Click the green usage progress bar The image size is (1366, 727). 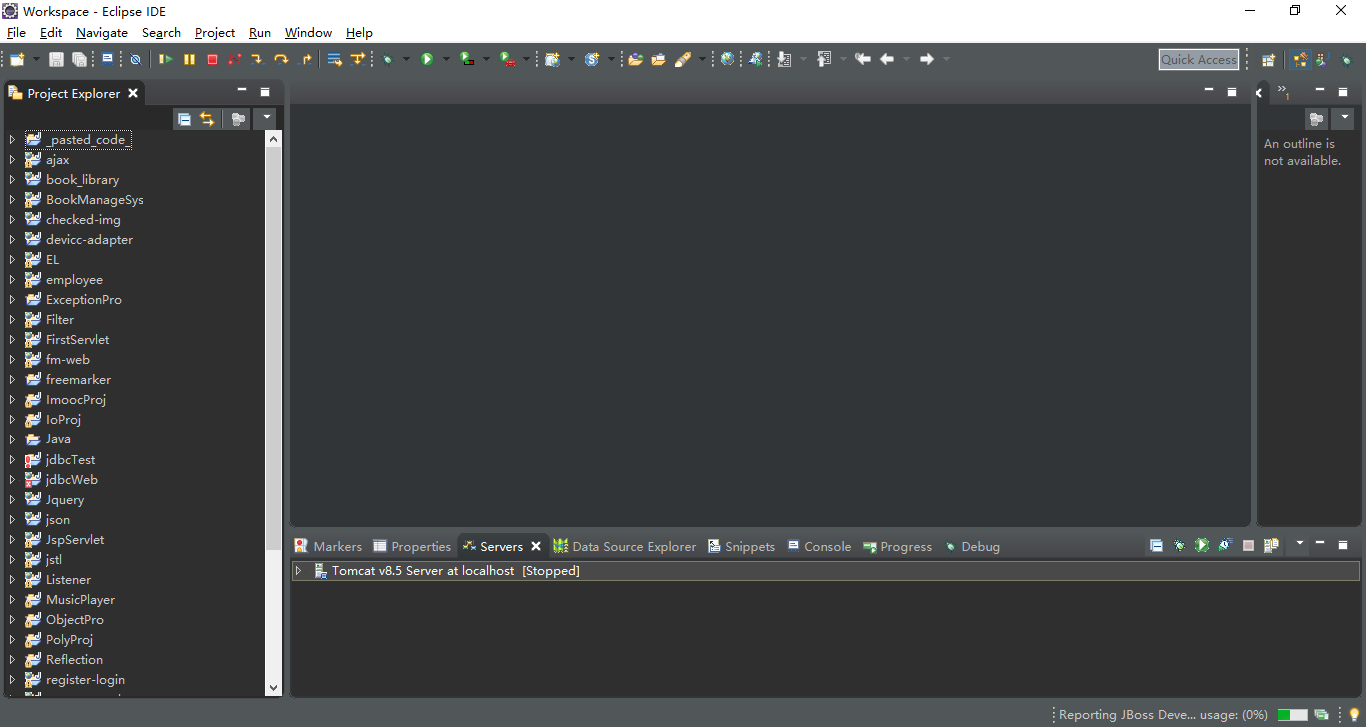tap(1292, 715)
